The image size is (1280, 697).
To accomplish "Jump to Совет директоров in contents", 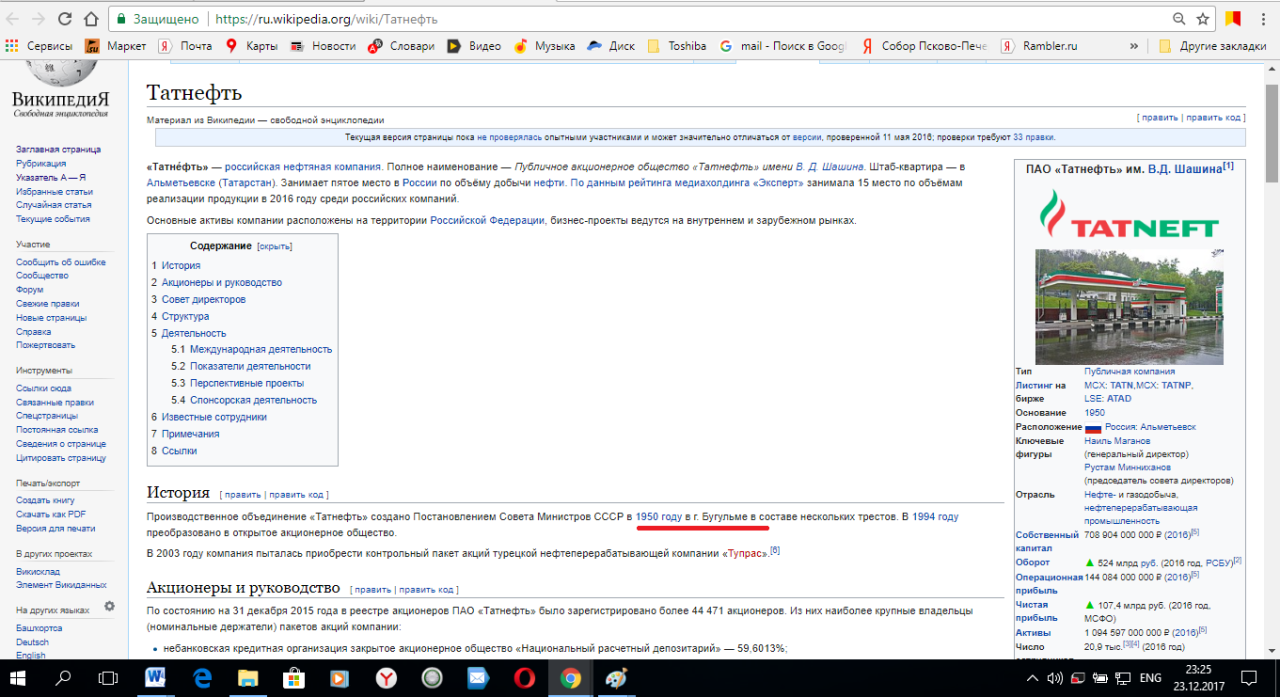I will [204, 300].
